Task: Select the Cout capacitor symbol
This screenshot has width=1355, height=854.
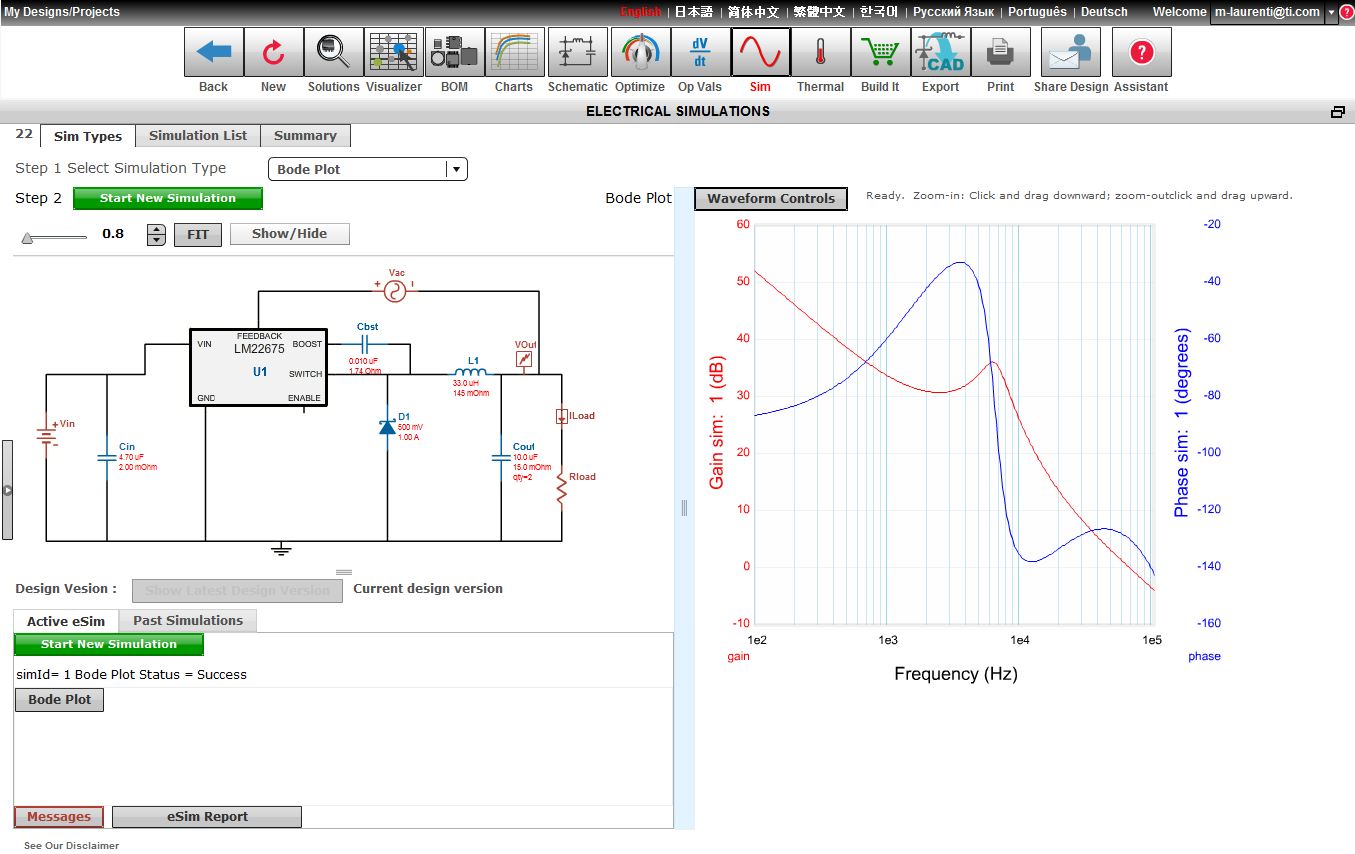Action: tap(501, 457)
